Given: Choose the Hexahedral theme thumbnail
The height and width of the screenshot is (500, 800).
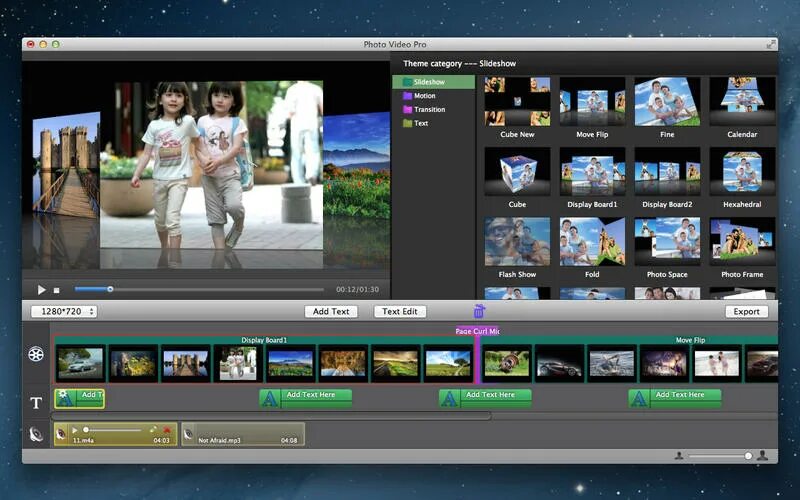Looking at the screenshot, I should (x=742, y=171).
